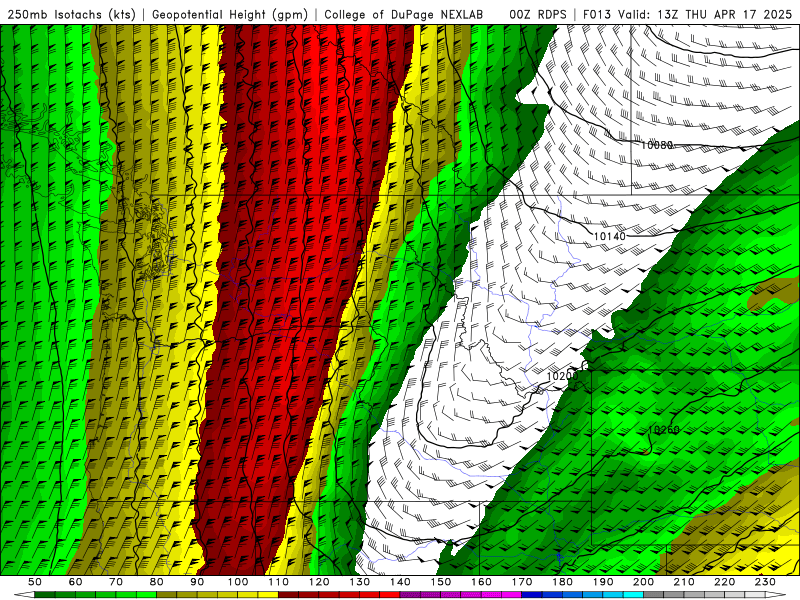Click the dark blue swatch right of 170

[532, 595]
